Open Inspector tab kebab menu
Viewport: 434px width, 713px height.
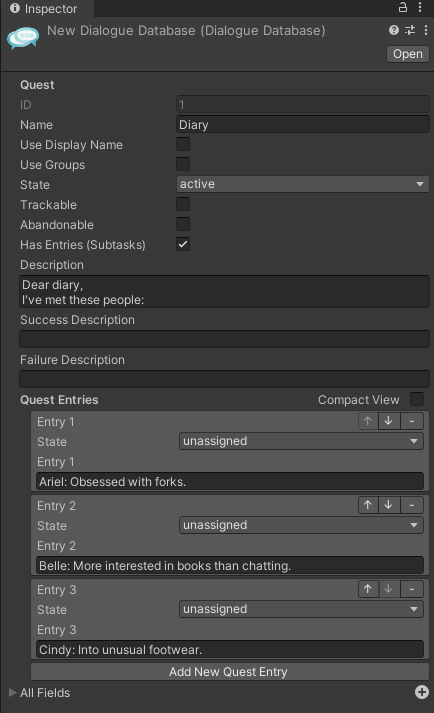click(x=420, y=7)
